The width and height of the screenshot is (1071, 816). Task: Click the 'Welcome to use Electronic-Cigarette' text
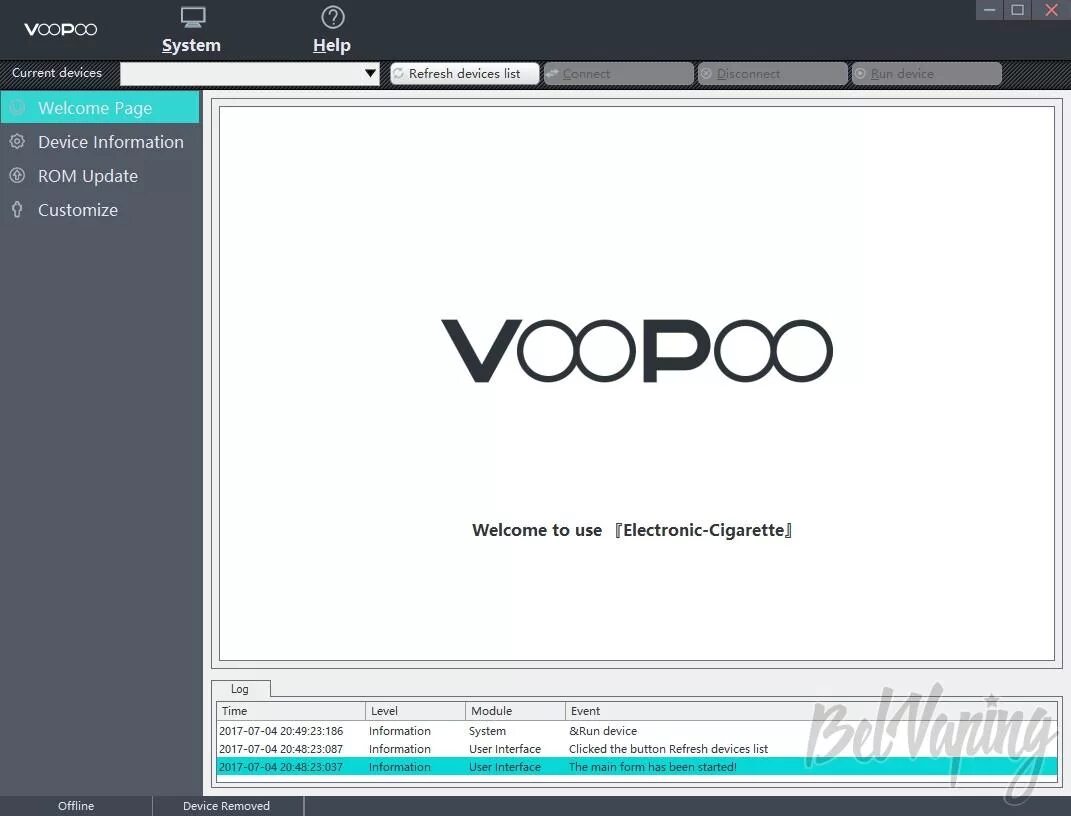click(x=632, y=531)
